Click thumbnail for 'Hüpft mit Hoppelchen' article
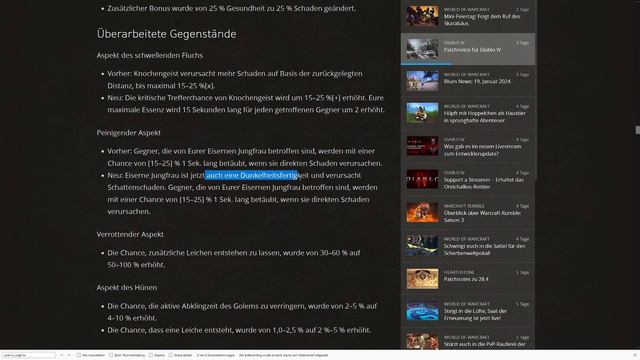 [422, 113]
